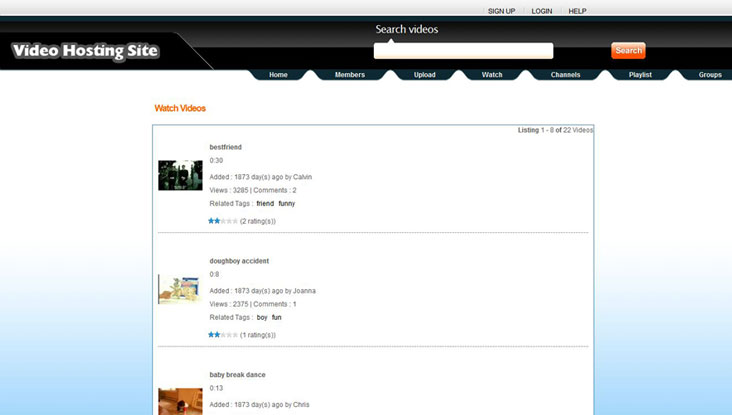
Task: Click the Watch Videos heading
Action: (180, 108)
